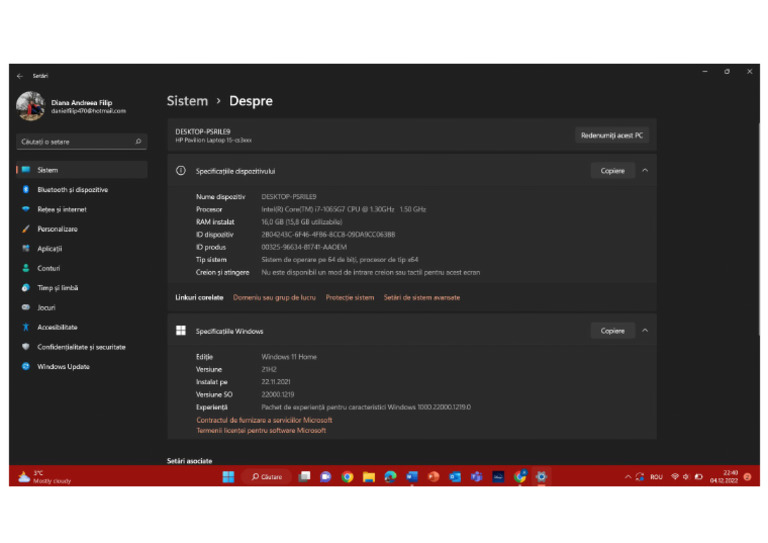This screenshot has height=543, width=768.
Task: Open Google Chrome from taskbar
Action: pyautogui.click(x=347, y=477)
